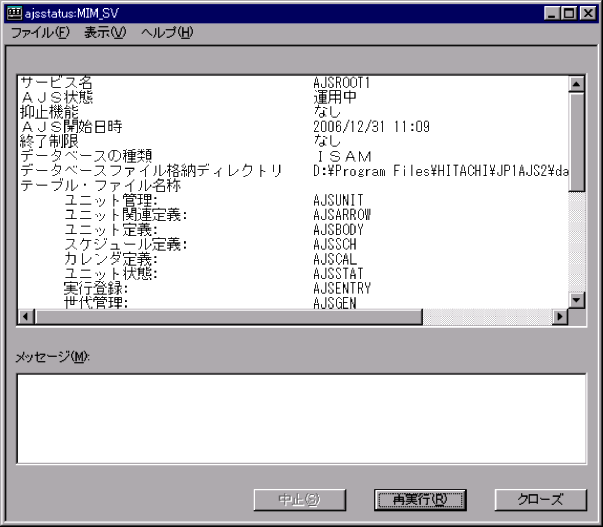This screenshot has width=603, height=527.
Task: Close the window with the X button
Action: [x=588, y=13]
